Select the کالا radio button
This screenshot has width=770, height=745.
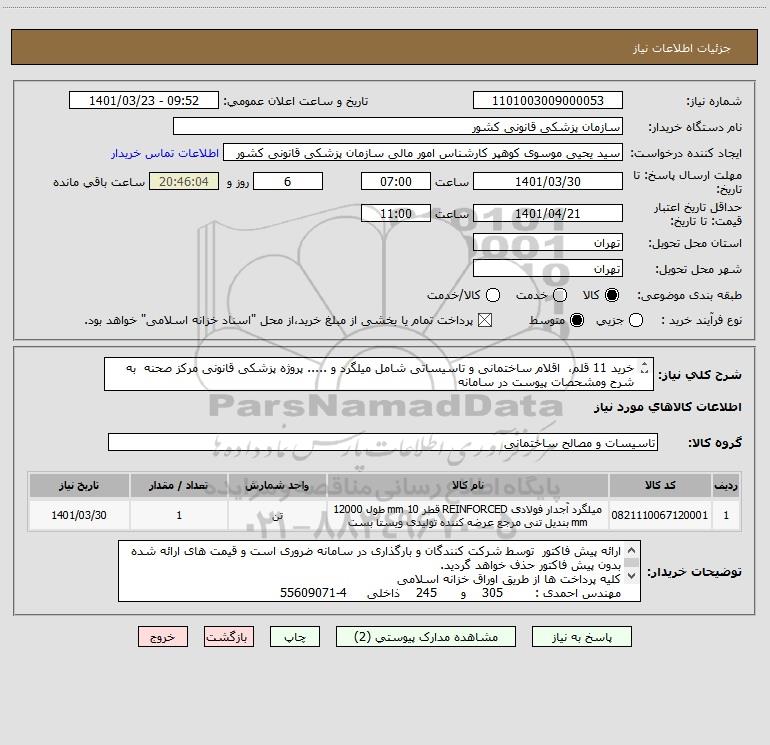pos(612,295)
